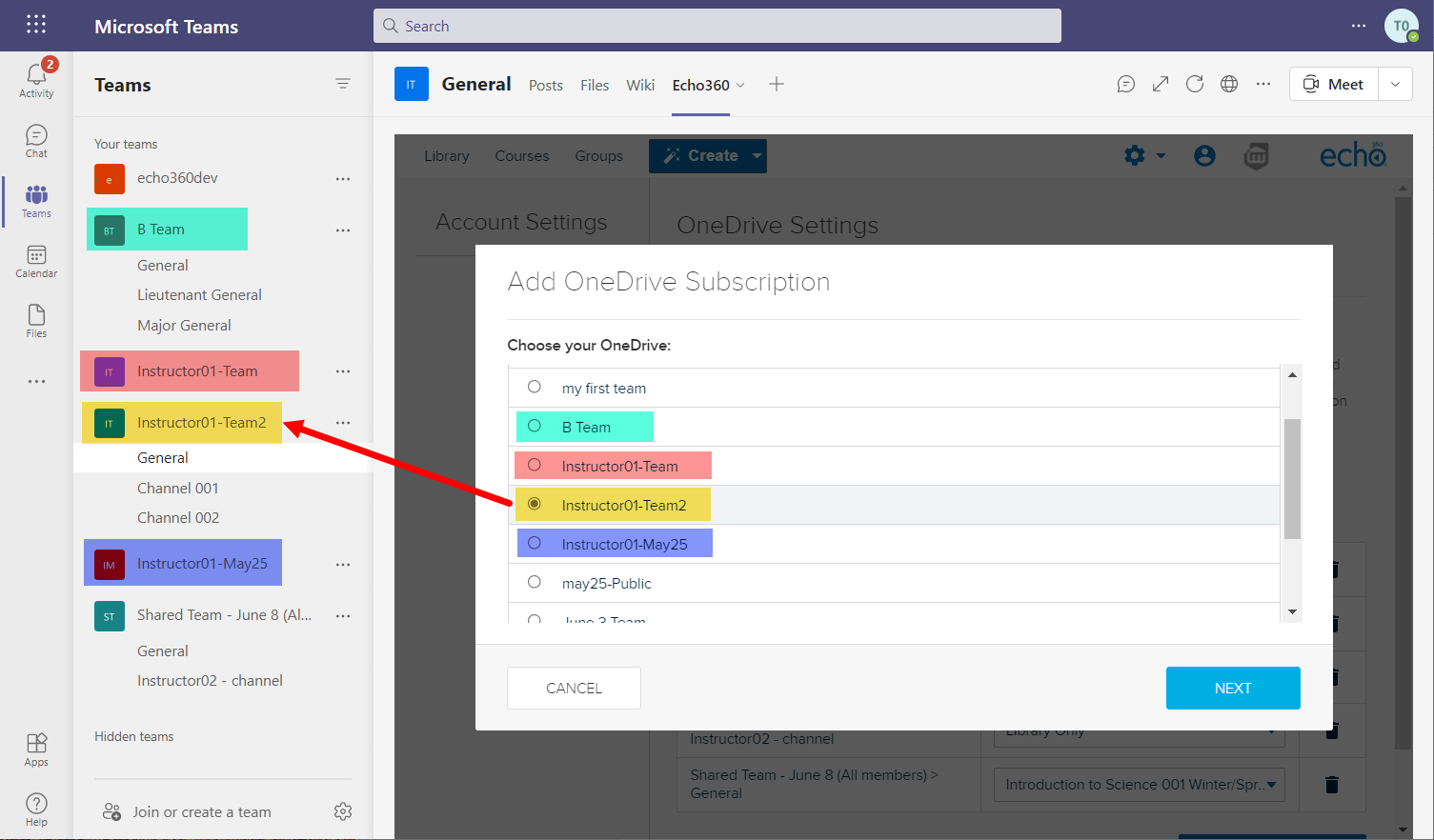1434x840 pixels.
Task: Select the 'Instructor02 - channel' channel
Action: (x=210, y=681)
